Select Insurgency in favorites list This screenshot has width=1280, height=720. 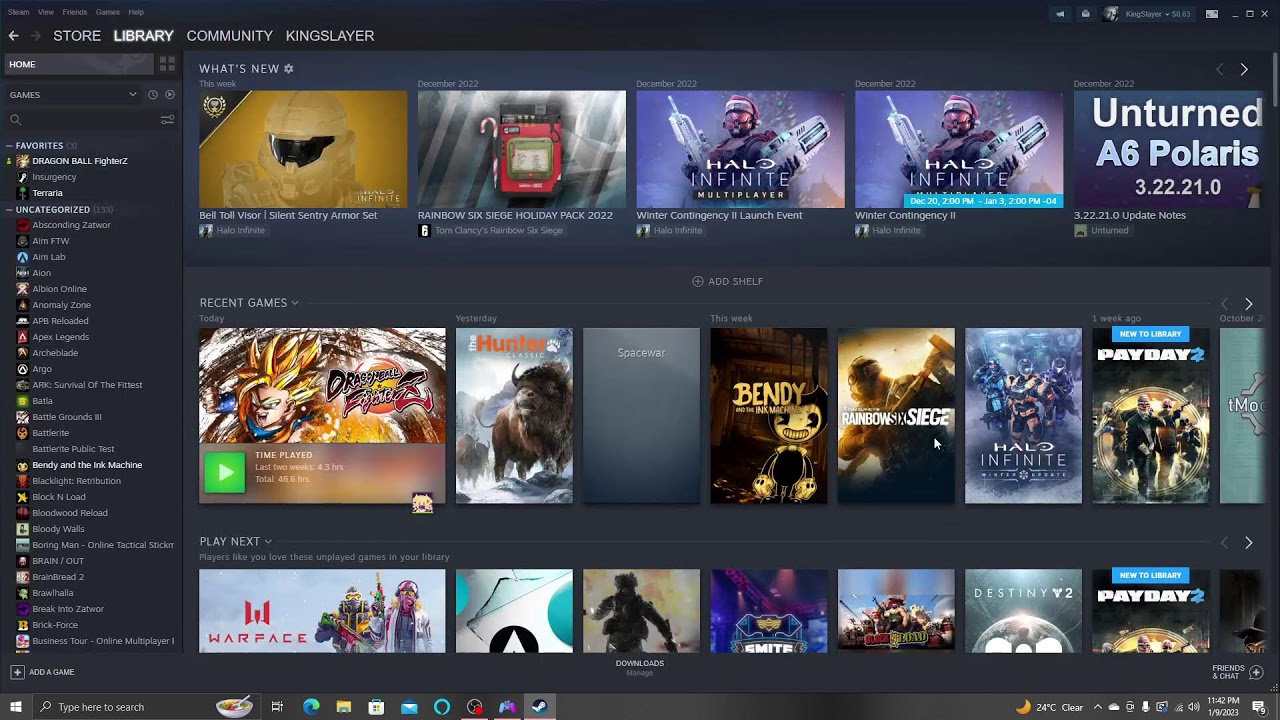tap(54, 177)
